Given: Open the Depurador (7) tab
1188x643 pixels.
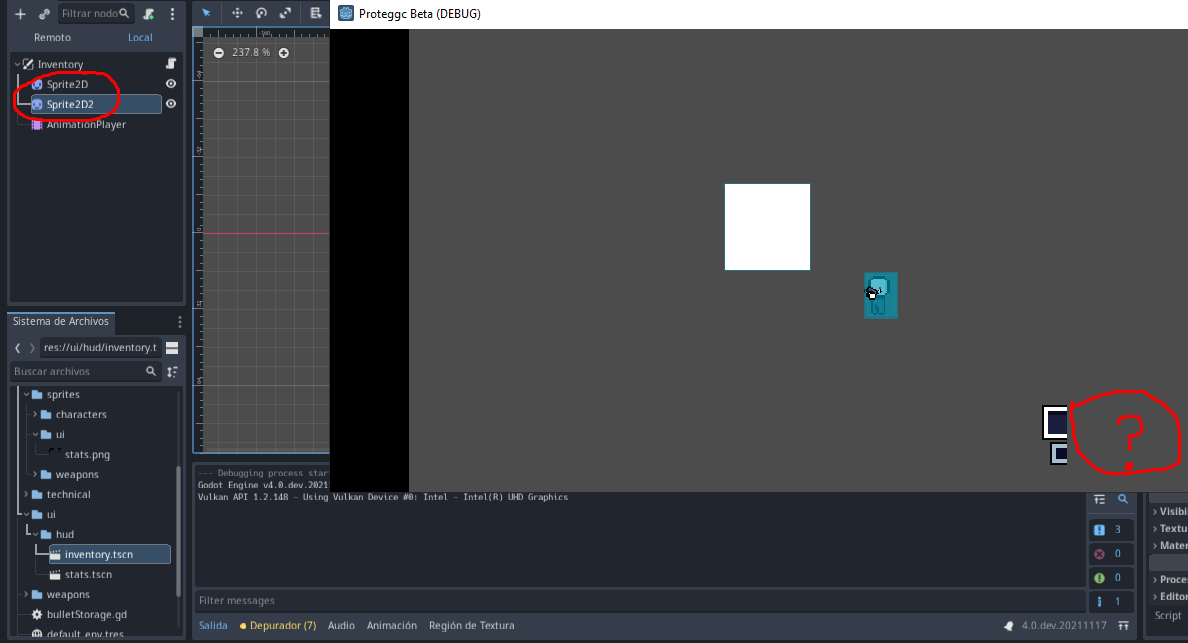Looking at the screenshot, I should point(277,626).
